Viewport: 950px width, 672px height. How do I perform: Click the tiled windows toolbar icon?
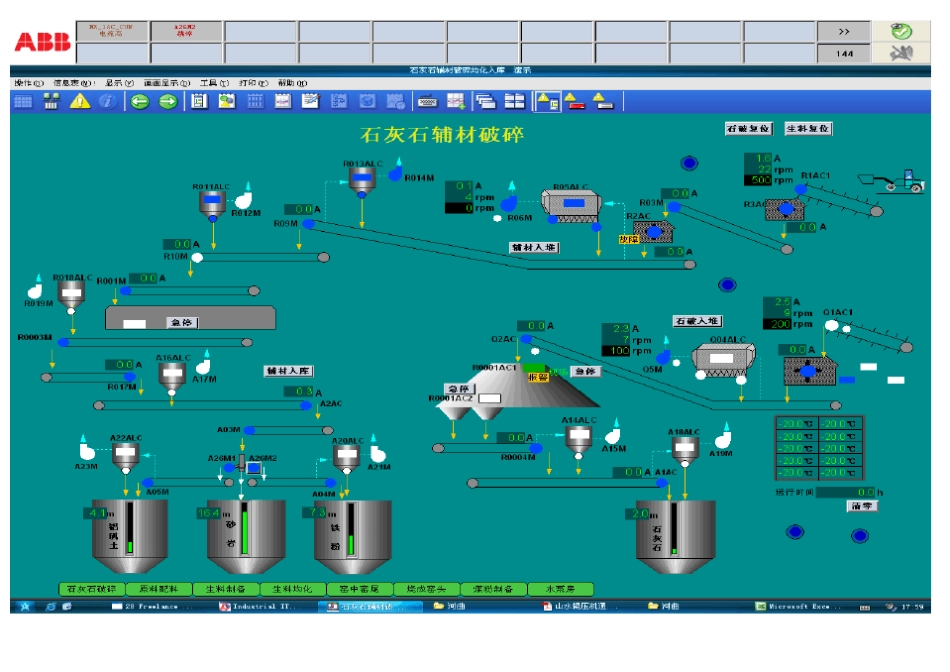514,101
